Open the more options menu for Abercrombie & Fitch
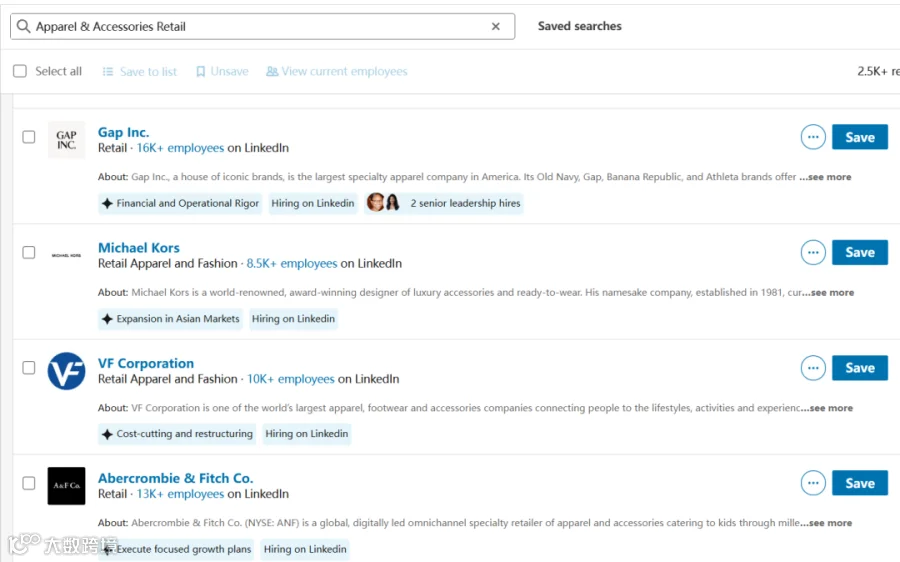 pyautogui.click(x=813, y=483)
